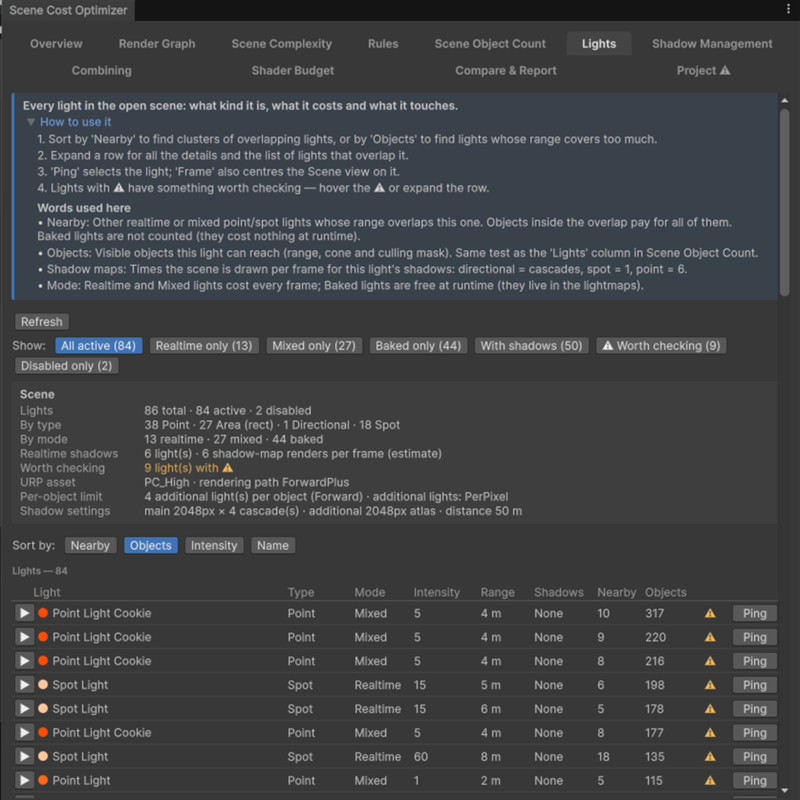Click the Refresh button

coord(42,322)
